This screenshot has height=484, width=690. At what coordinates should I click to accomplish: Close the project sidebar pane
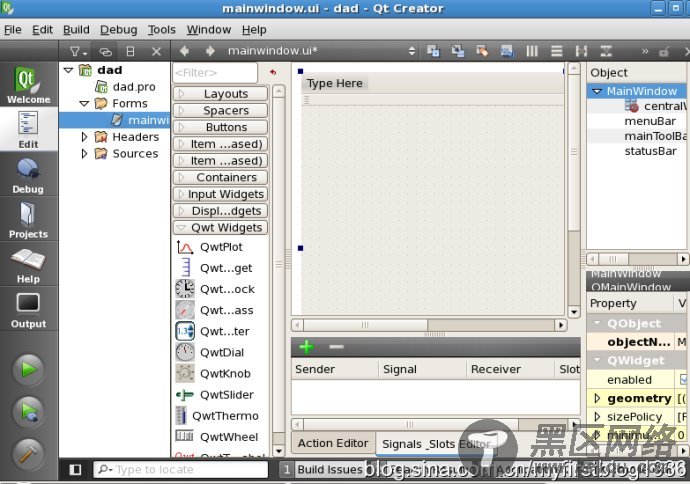tap(156, 51)
